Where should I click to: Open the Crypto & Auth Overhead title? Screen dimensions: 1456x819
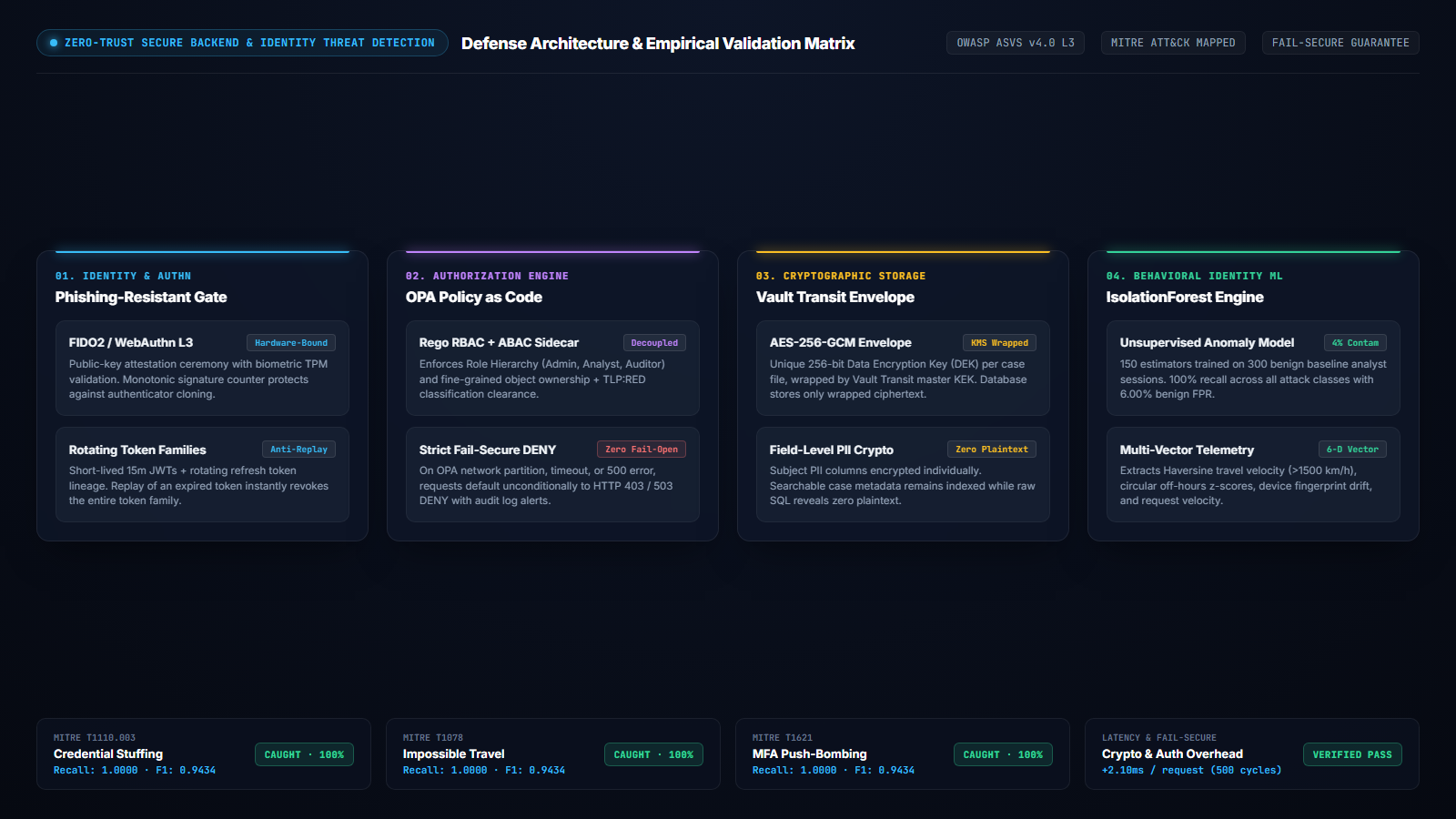[x=1172, y=753]
